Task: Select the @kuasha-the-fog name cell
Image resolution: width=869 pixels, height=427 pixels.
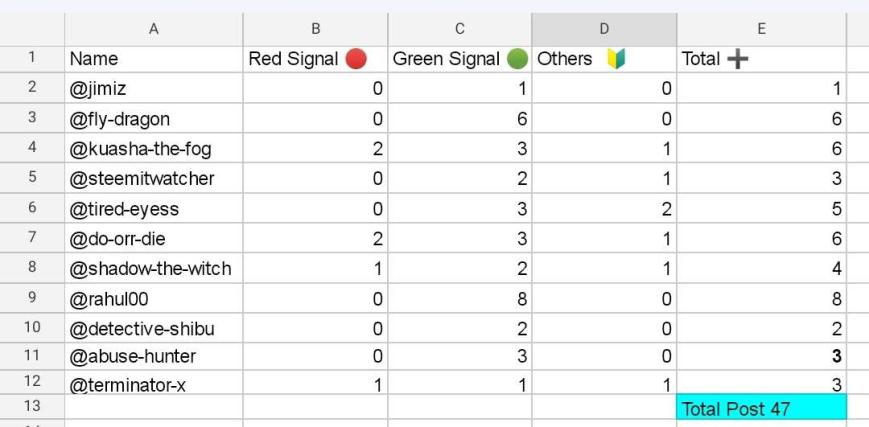Action: 154,148
